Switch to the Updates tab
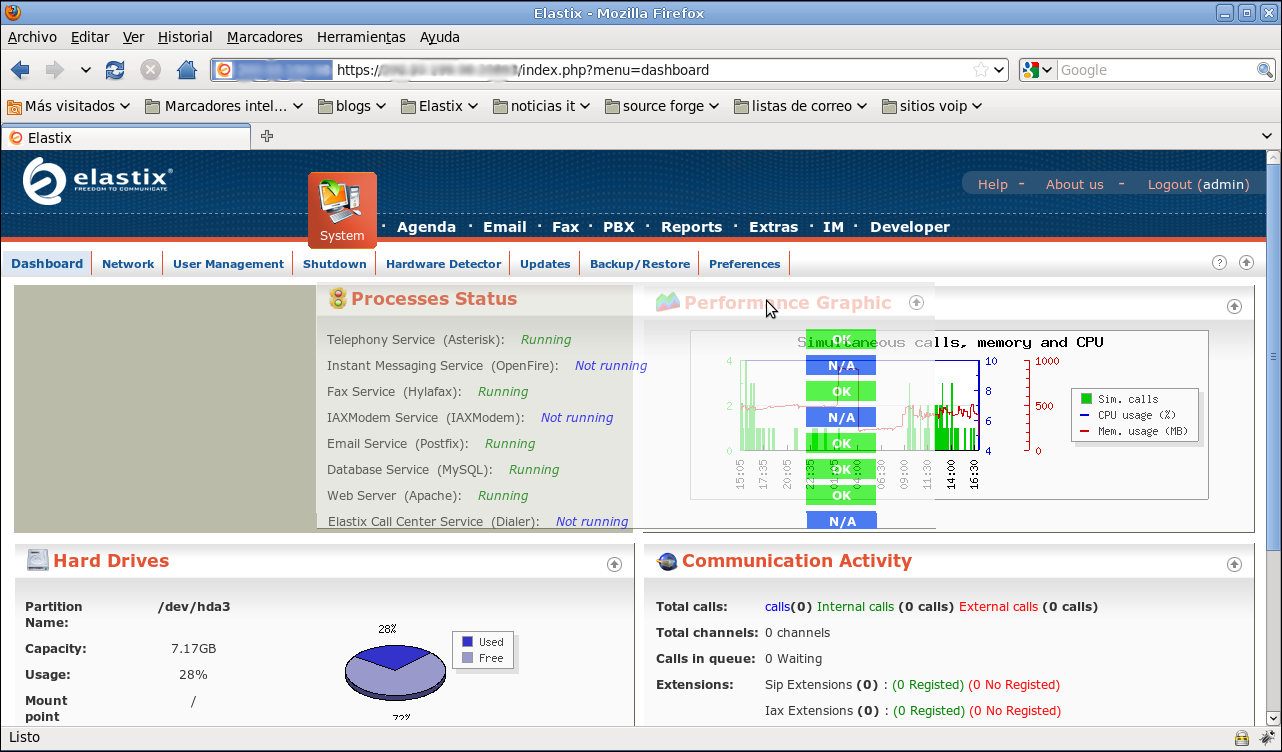Viewport: 1282px width, 752px height. point(545,264)
